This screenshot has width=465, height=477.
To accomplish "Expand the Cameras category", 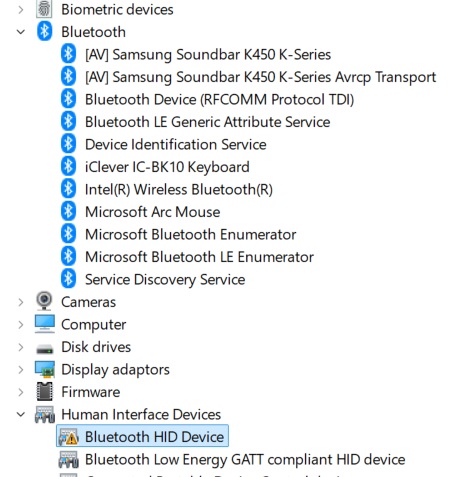I will click(x=21, y=302).
